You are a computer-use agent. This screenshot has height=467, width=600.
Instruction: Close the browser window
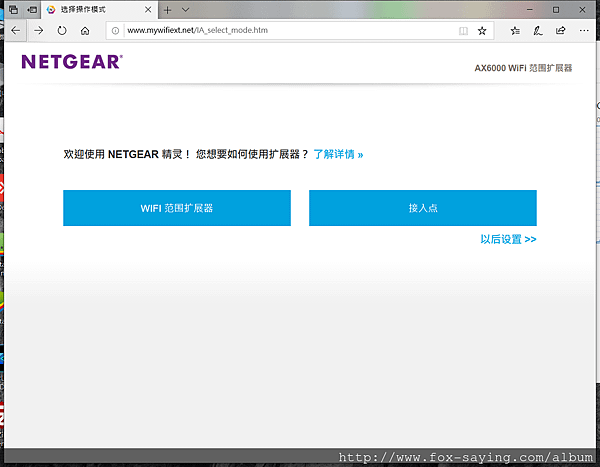tap(582, 10)
